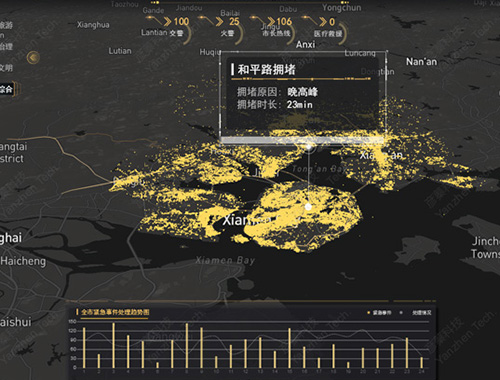The width and height of the screenshot is (500, 380).
Task: Open the 文明 menu item
Action: (x=6, y=68)
